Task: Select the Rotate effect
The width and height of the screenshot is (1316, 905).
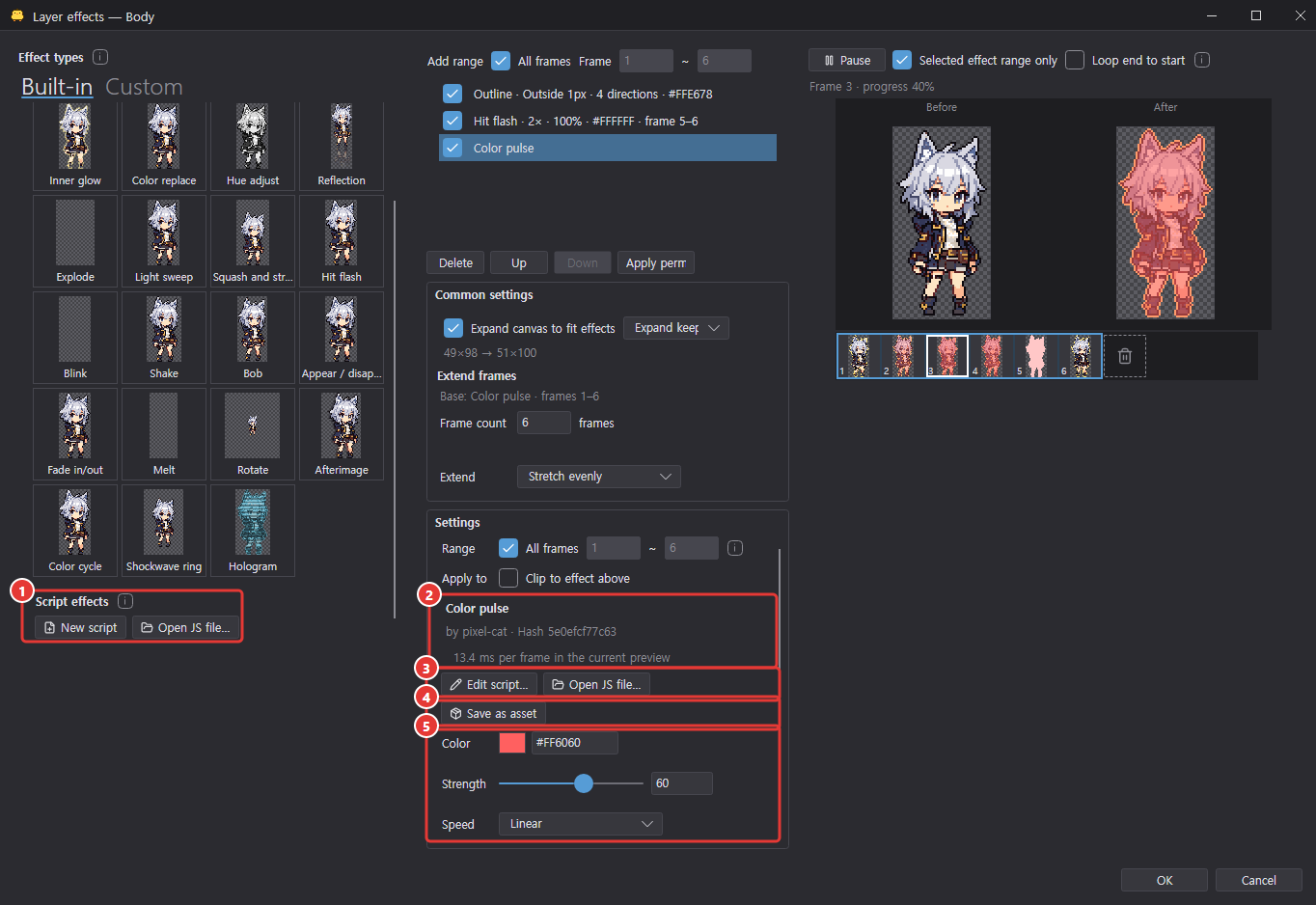Action: click(x=253, y=434)
